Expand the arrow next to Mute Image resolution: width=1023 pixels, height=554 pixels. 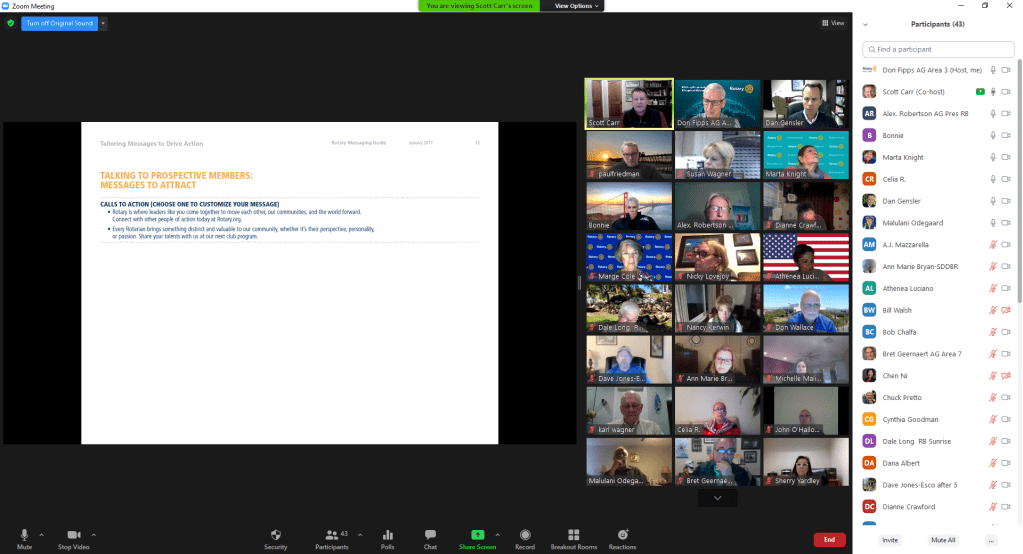point(43,534)
